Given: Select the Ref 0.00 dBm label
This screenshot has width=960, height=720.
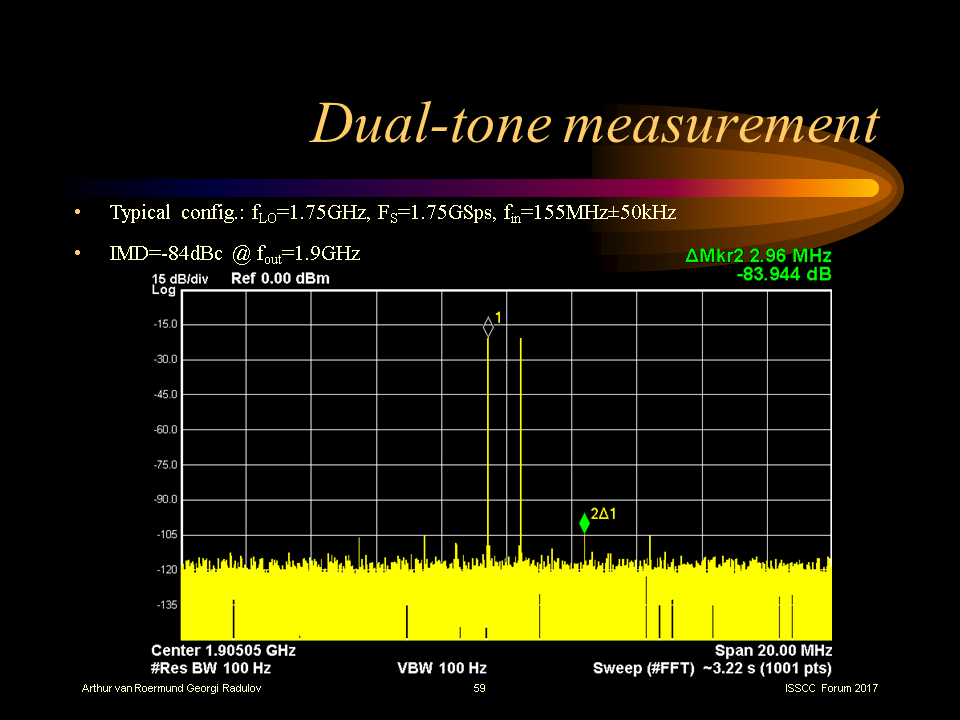Looking at the screenshot, I should pyautogui.click(x=280, y=278).
